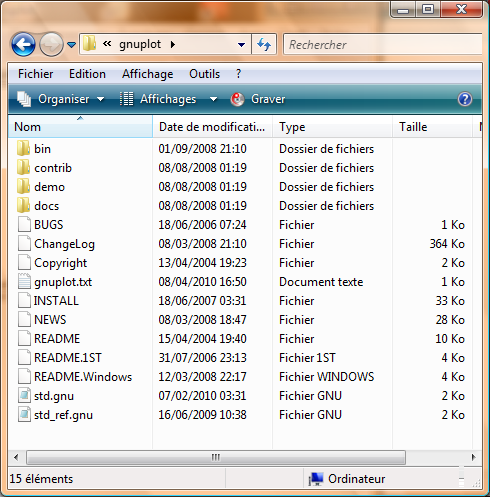Select the NEWS file icon
This screenshot has width=490, height=497.
tap(24, 319)
